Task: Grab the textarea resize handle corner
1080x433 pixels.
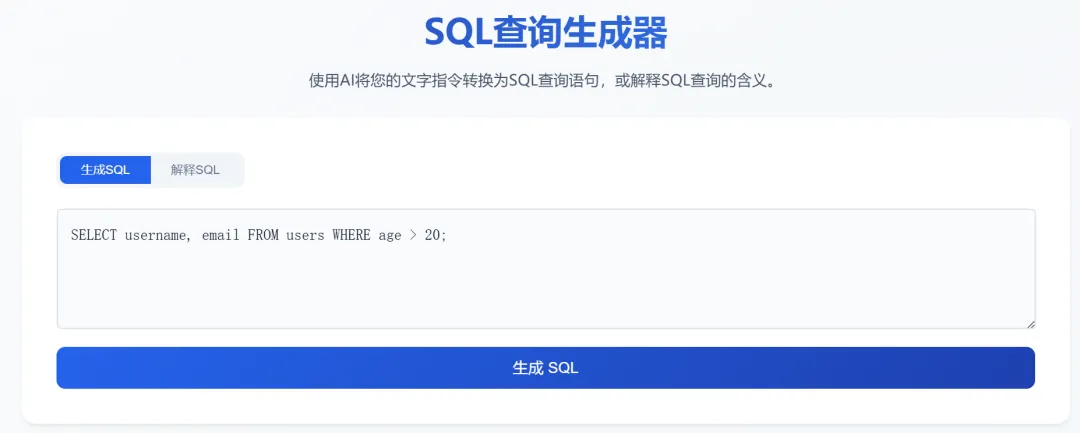Action: (x=1029, y=322)
